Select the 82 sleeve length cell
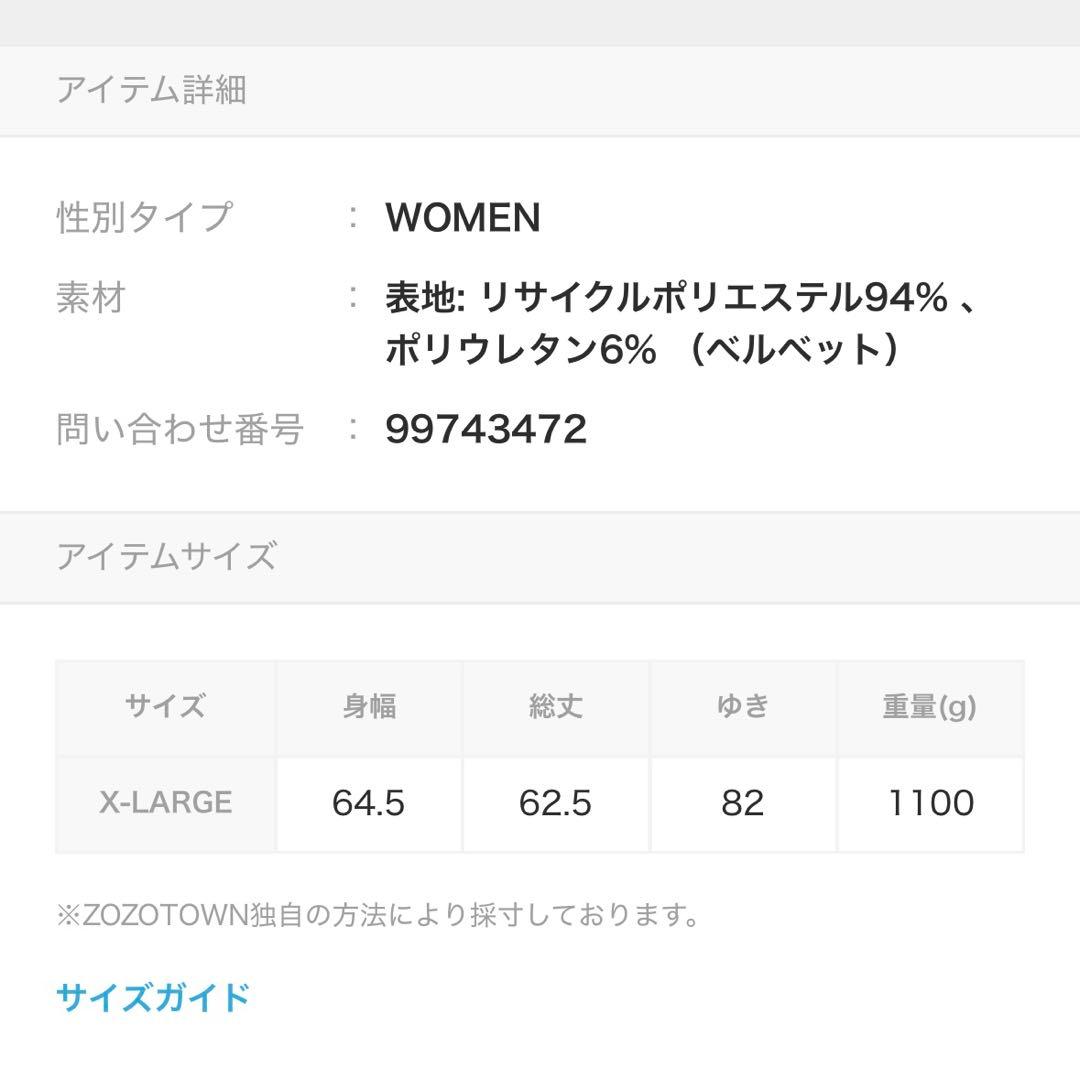This screenshot has height=1080, width=1080. 743,803
